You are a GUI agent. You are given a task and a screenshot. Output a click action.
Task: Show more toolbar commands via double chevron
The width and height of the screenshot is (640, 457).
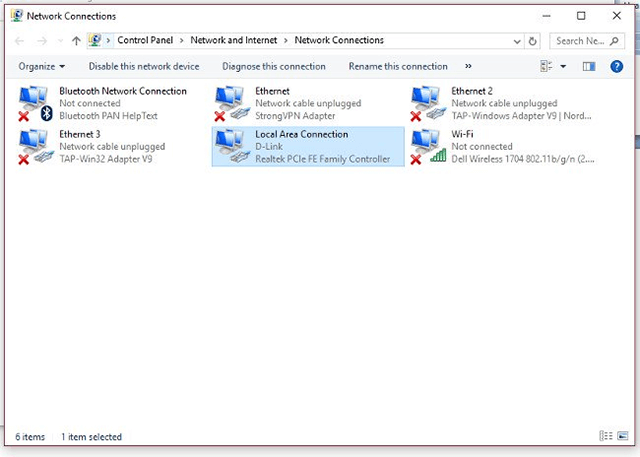(x=468, y=66)
